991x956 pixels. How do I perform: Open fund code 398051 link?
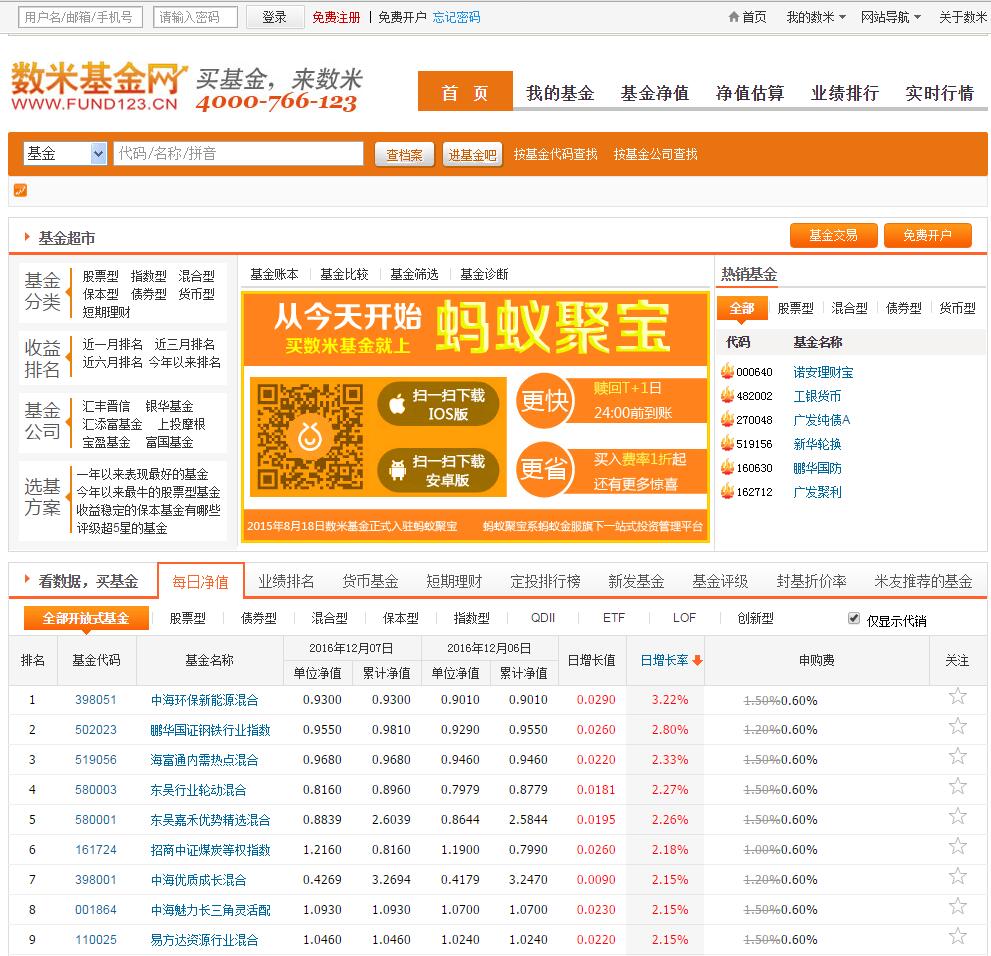[x=95, y=699]
